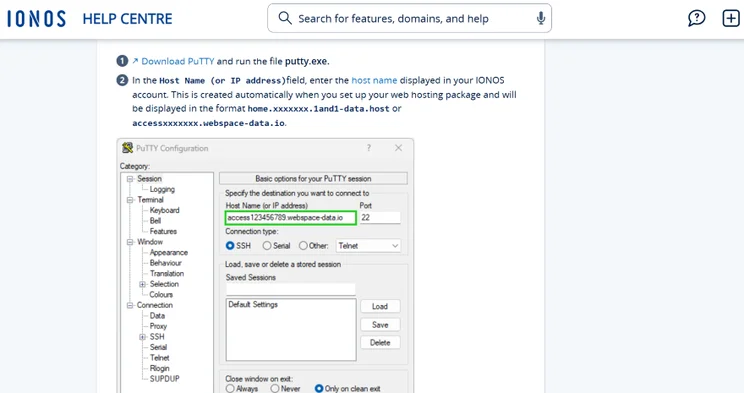This screenshot has height=393, width=744.
Task: Select Selection in the category tree
Action: (x=164, y=284)
